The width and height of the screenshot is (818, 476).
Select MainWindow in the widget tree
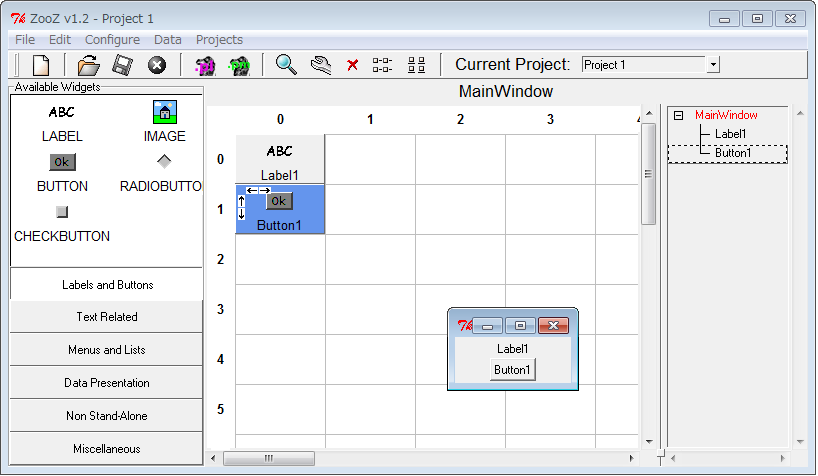[x=726, y=115]
